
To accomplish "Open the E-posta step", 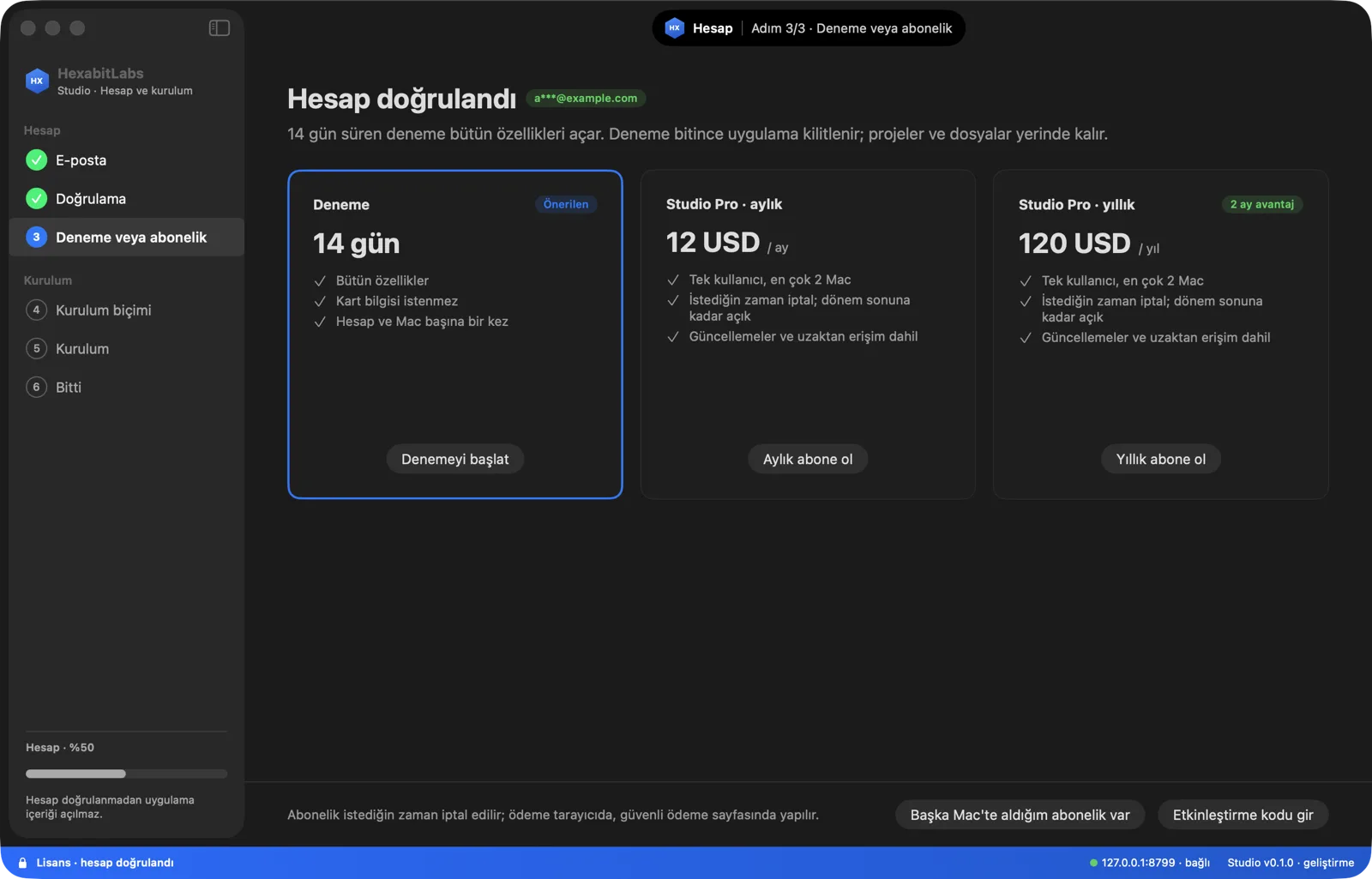I will pos(127,160).
